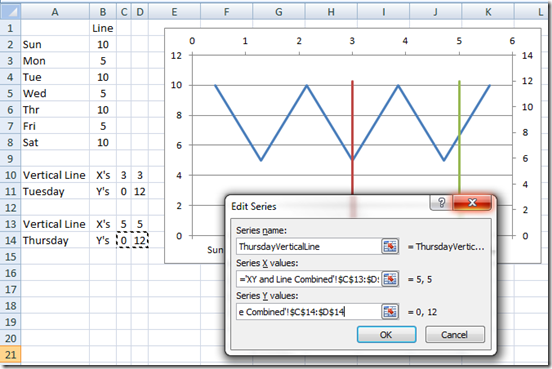Click the help question mark in Edit Series
This screenshot has width=552, height=369.
(x=441, y=202)
